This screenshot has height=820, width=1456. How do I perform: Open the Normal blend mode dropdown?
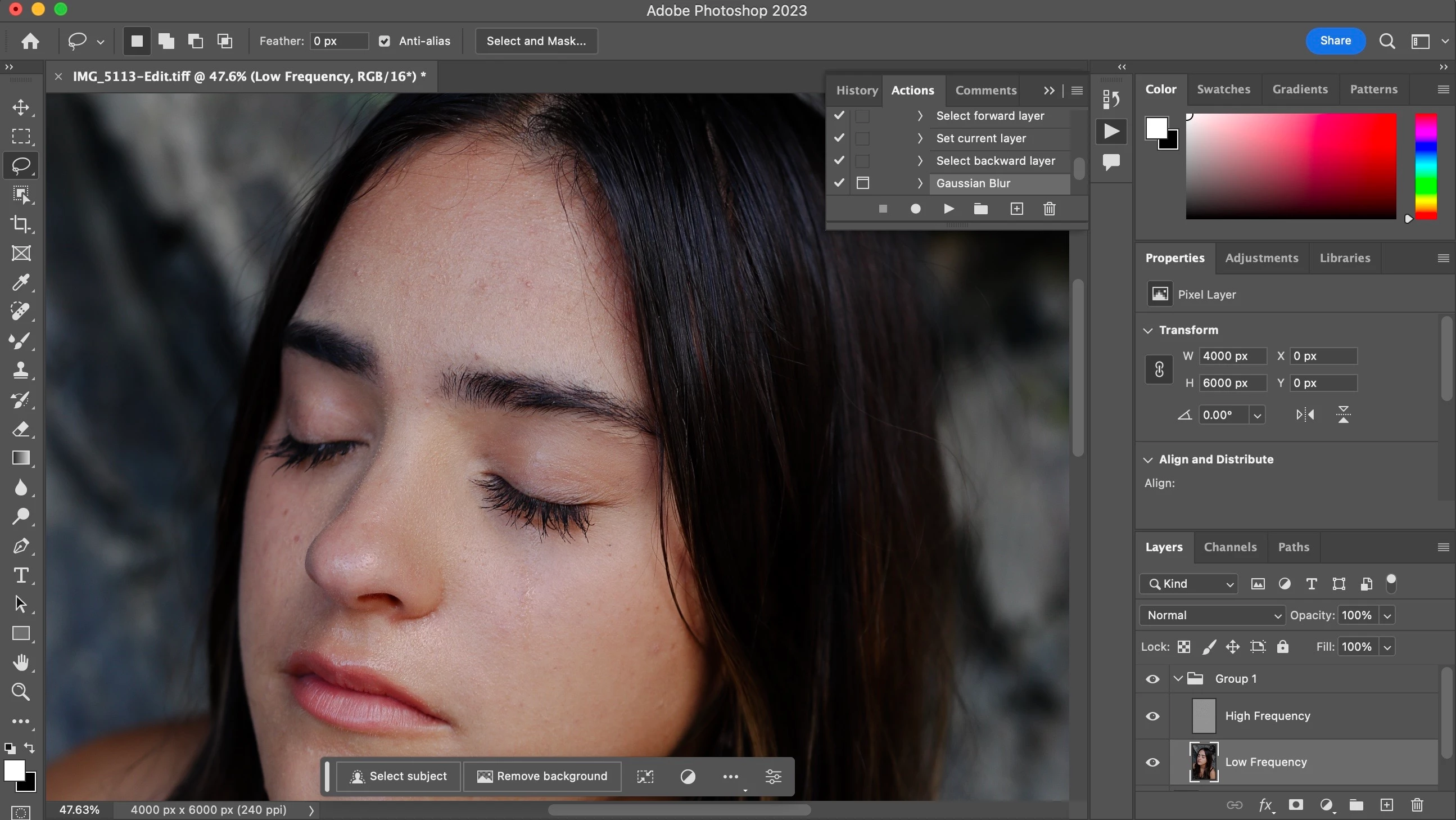click(x=1212, y=615)
